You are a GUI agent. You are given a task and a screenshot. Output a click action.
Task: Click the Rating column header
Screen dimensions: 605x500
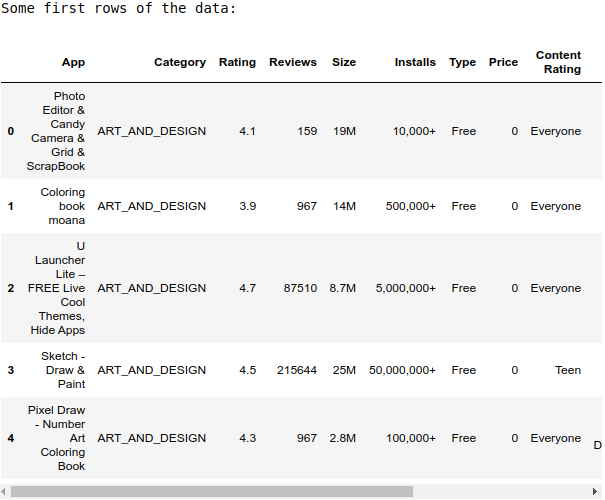coord(237,62)
